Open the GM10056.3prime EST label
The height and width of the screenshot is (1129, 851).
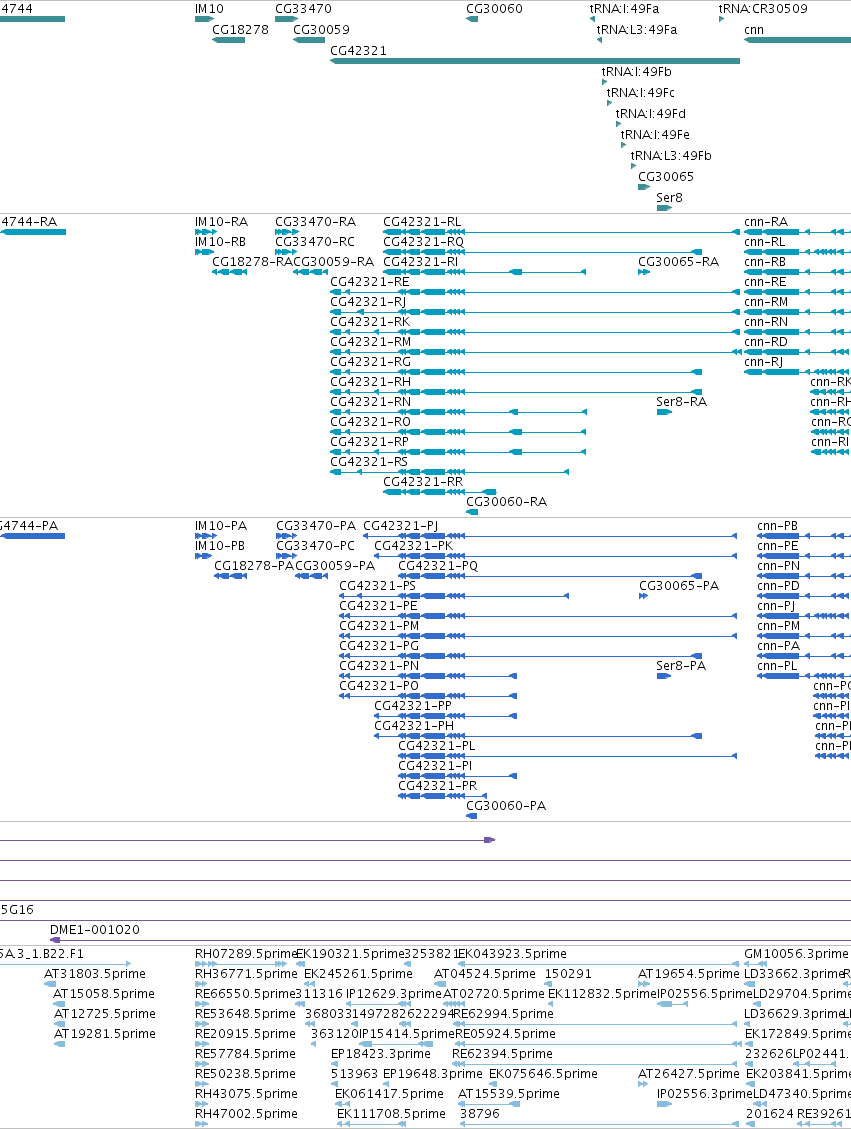796,954
